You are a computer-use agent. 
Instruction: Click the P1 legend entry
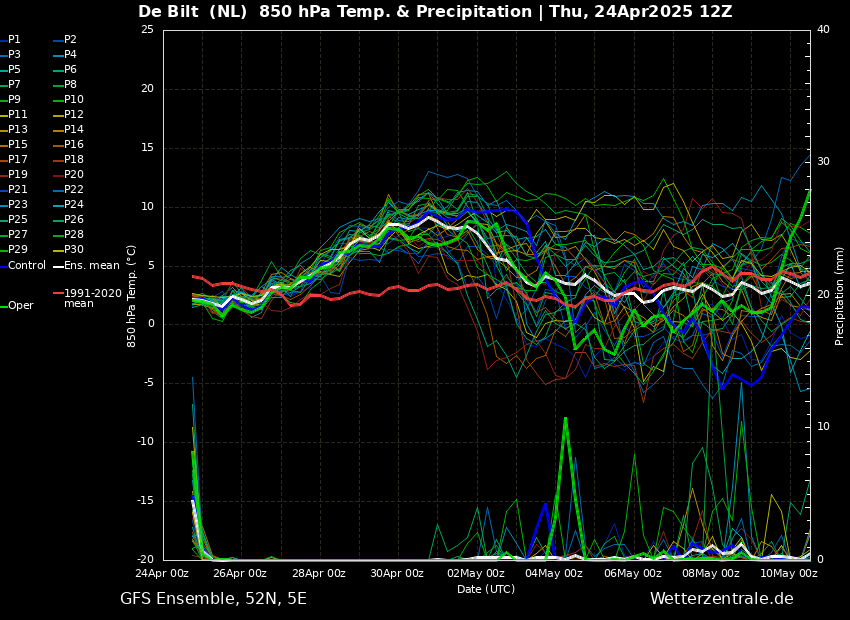pos(14,40)
